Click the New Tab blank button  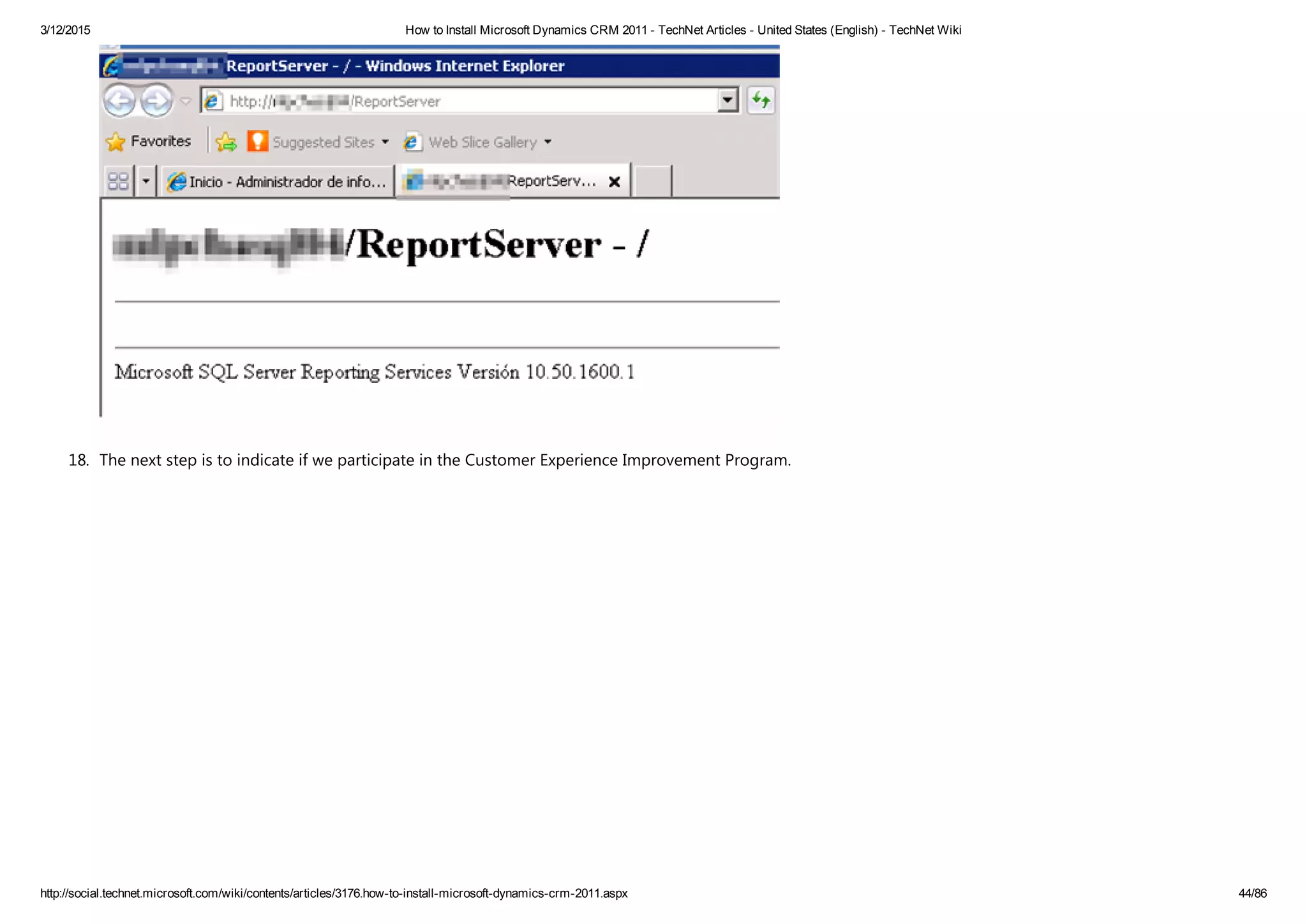653,181
